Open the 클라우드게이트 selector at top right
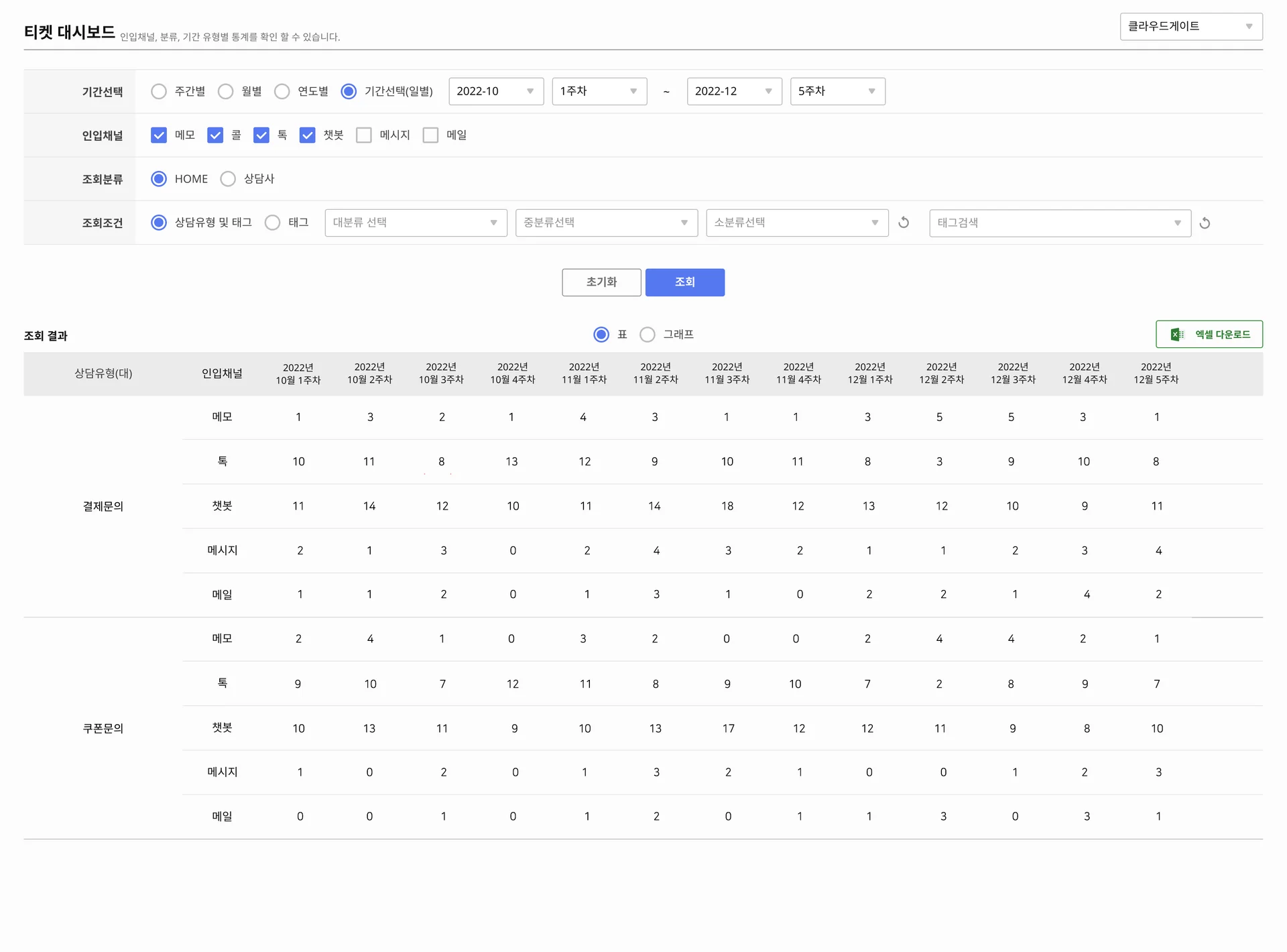This screenshot has height=952, width=1287. [1190, 26]
